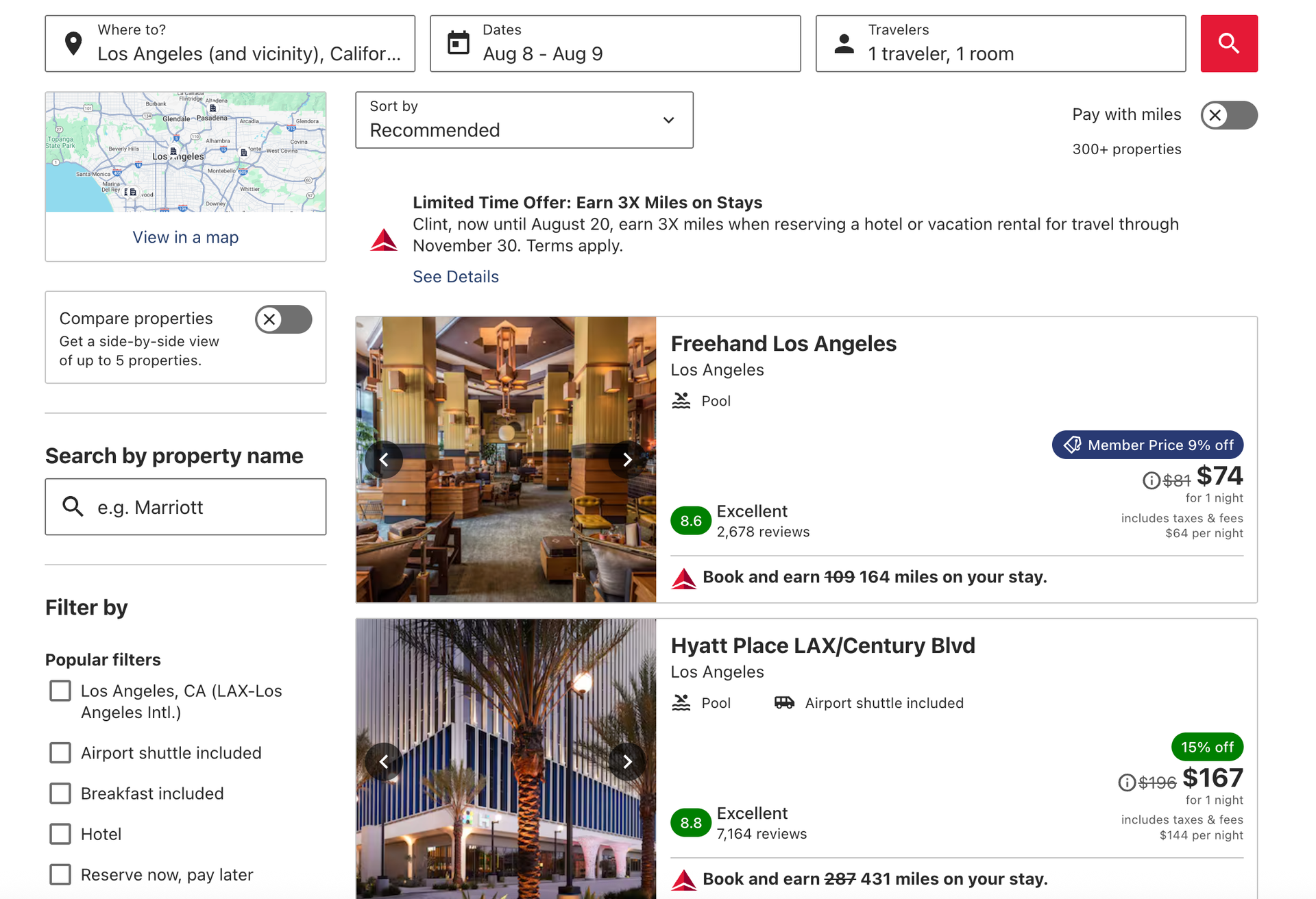Click Delta logo beside earn 164 miles
Image resolution: width=1316 pixels, height=899 pixels.
click(683, 578)
